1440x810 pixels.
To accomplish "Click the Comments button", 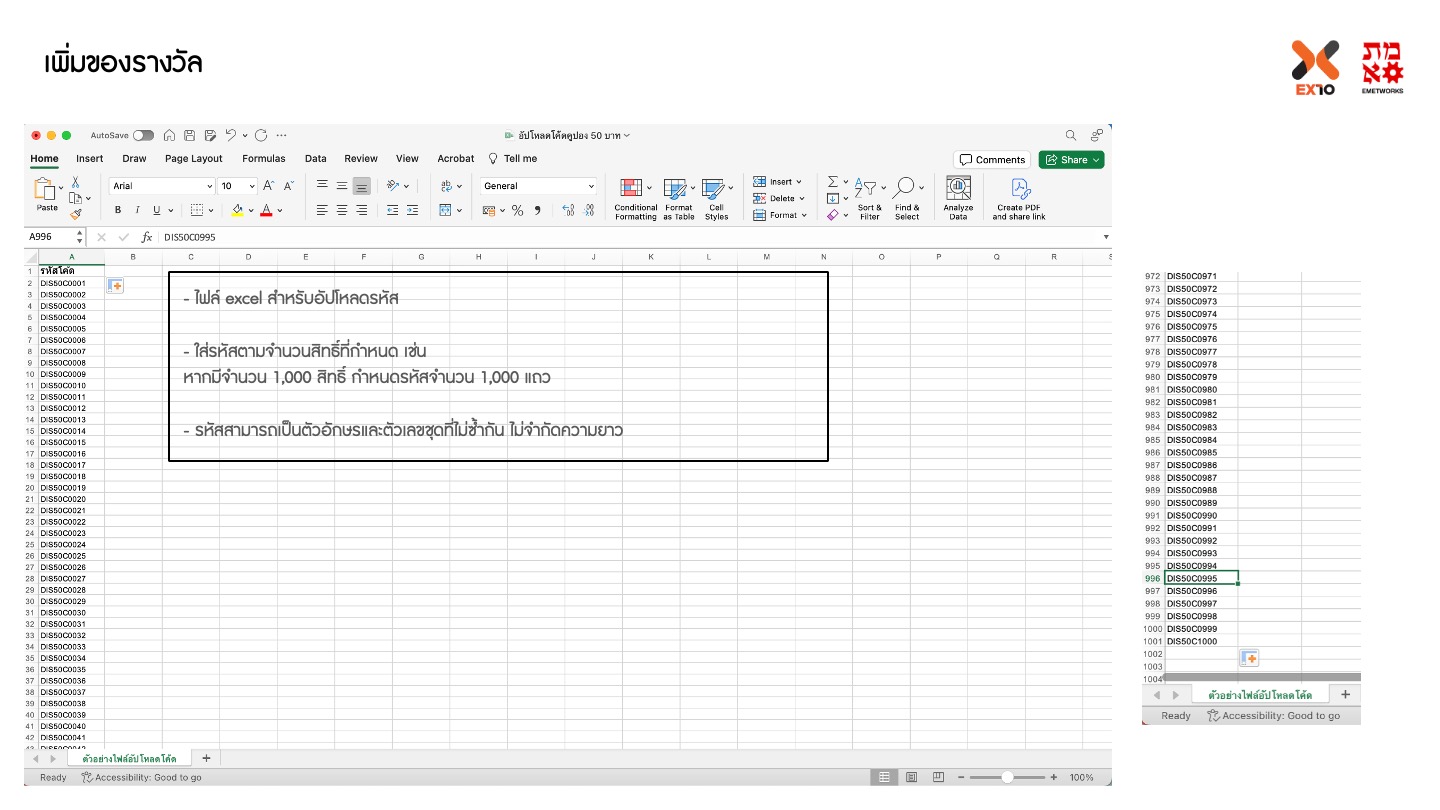I will coord(992,160).
